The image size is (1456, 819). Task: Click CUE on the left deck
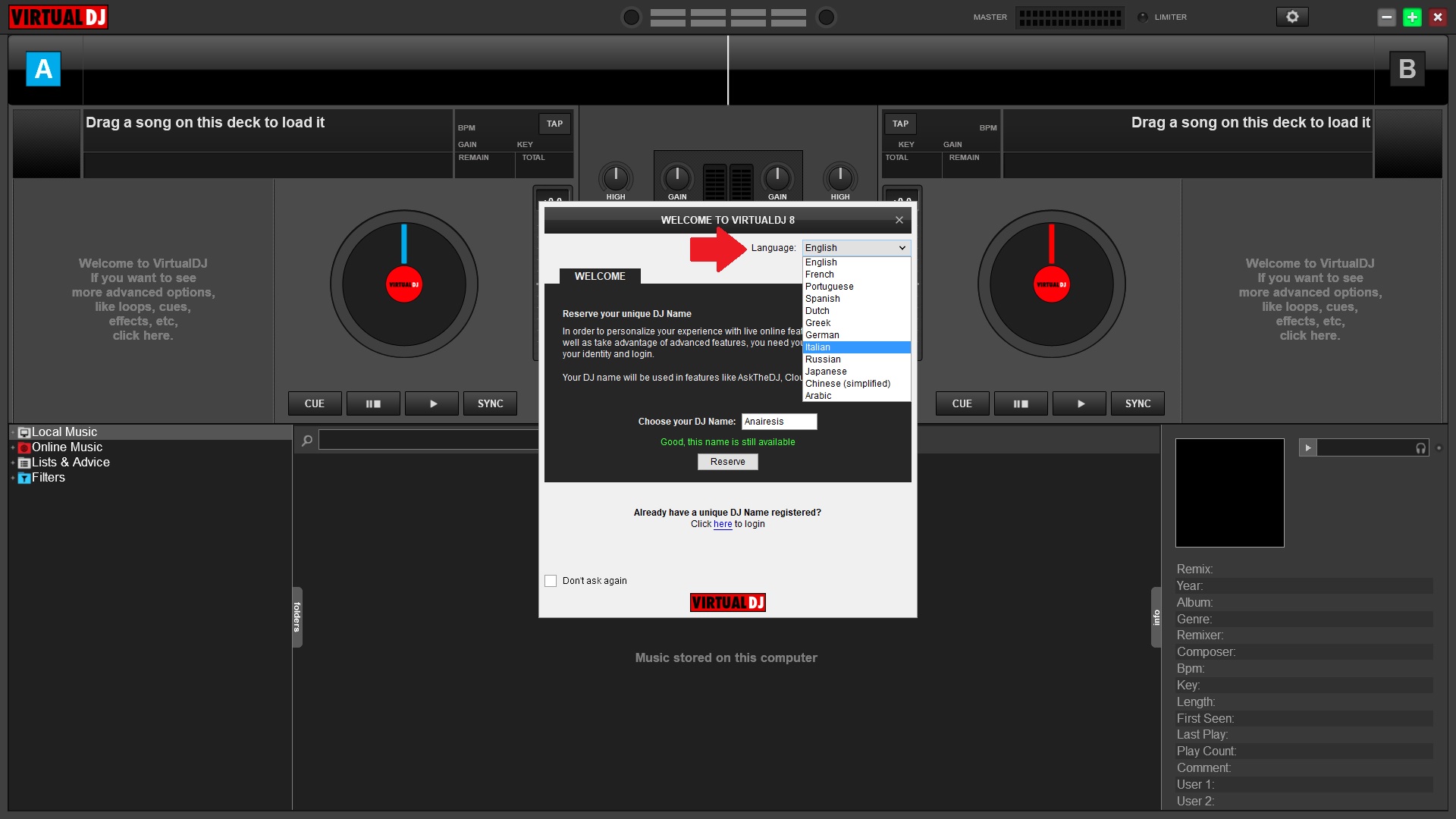coord(315,403)
